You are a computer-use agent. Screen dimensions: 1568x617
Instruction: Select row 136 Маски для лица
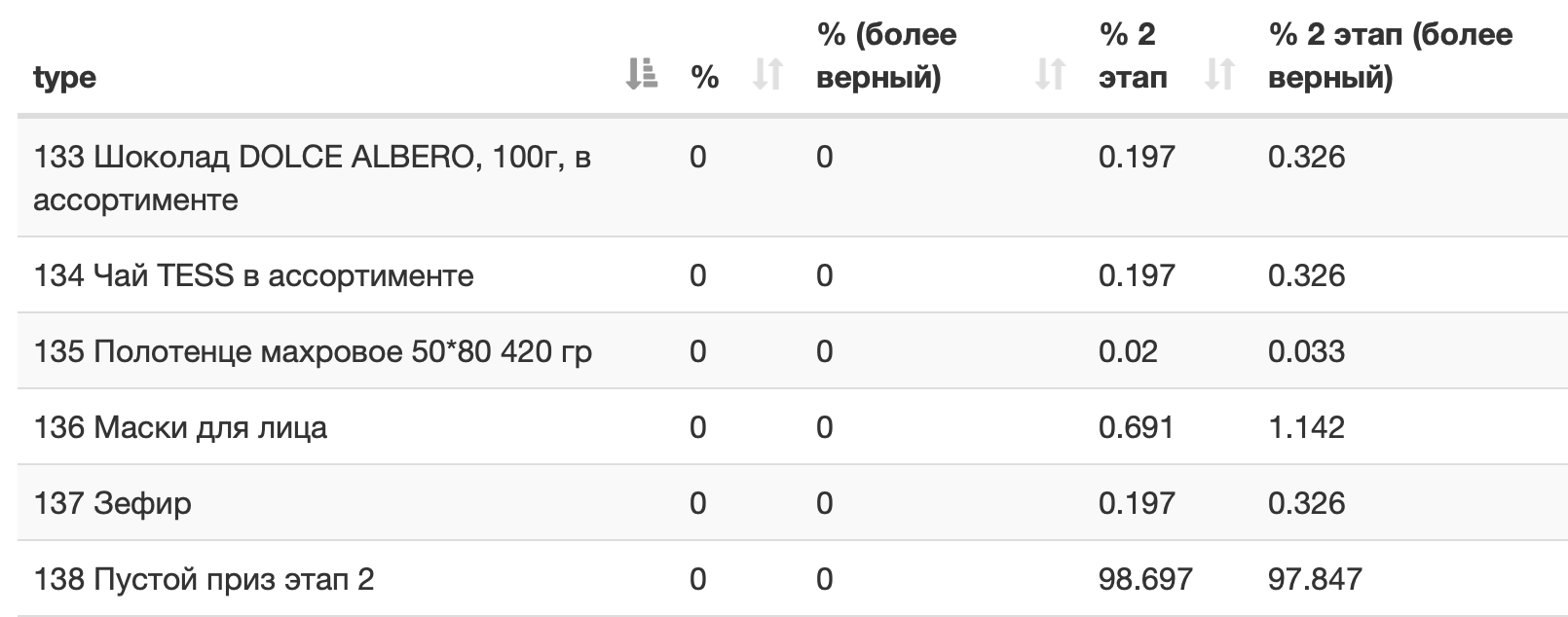(793, 427)
